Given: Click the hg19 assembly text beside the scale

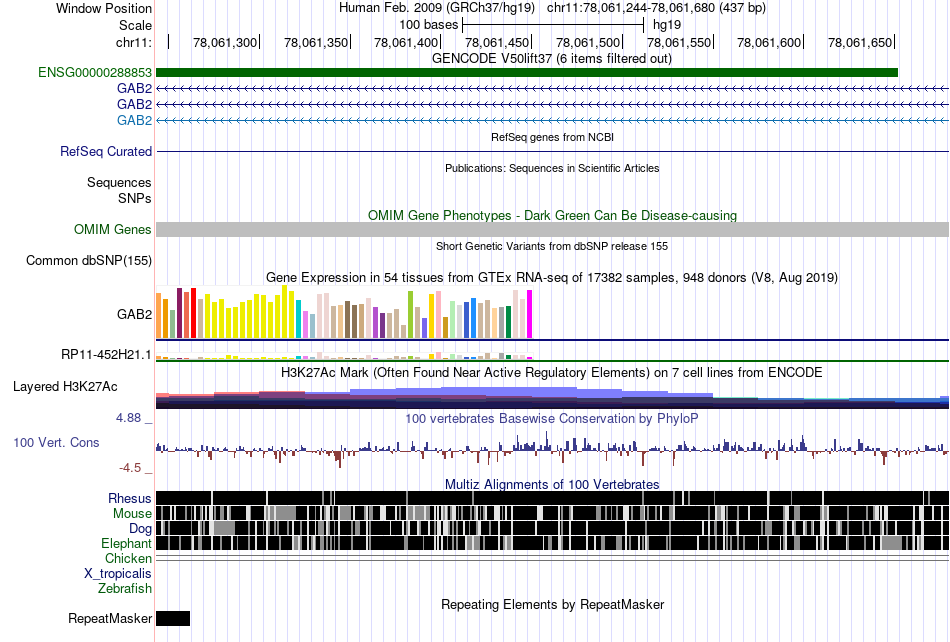Looking at the screenshot, I should click(x=667, y=25).
